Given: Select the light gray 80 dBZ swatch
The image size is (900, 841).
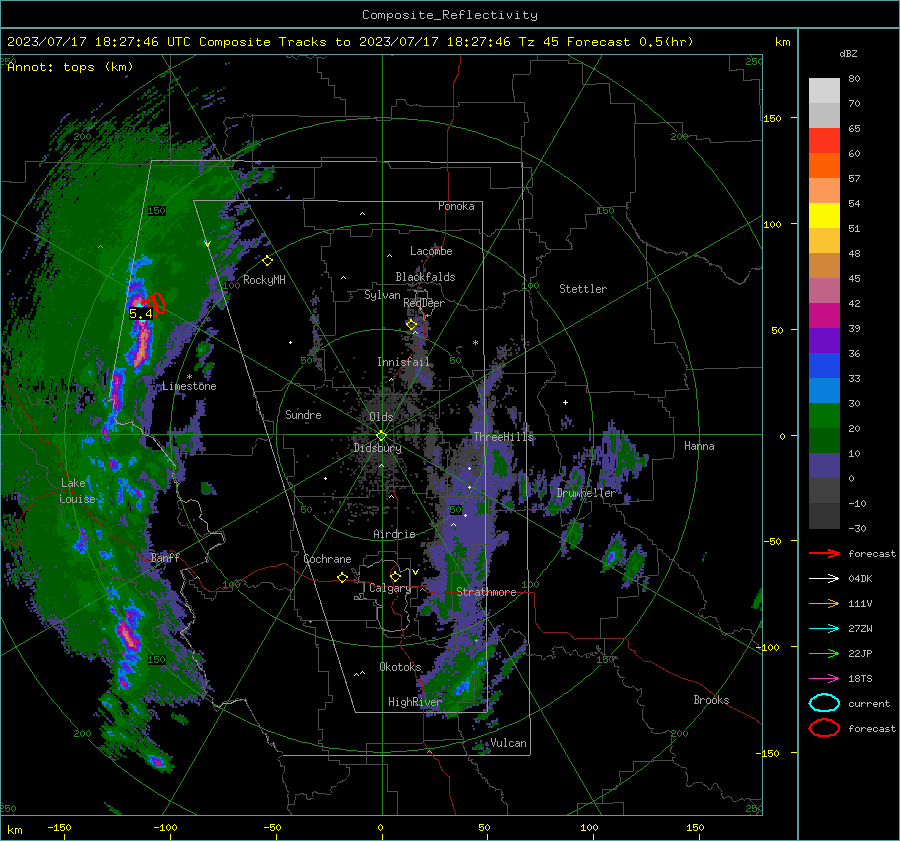Looking at the screenshot, I should coord(824,90).
